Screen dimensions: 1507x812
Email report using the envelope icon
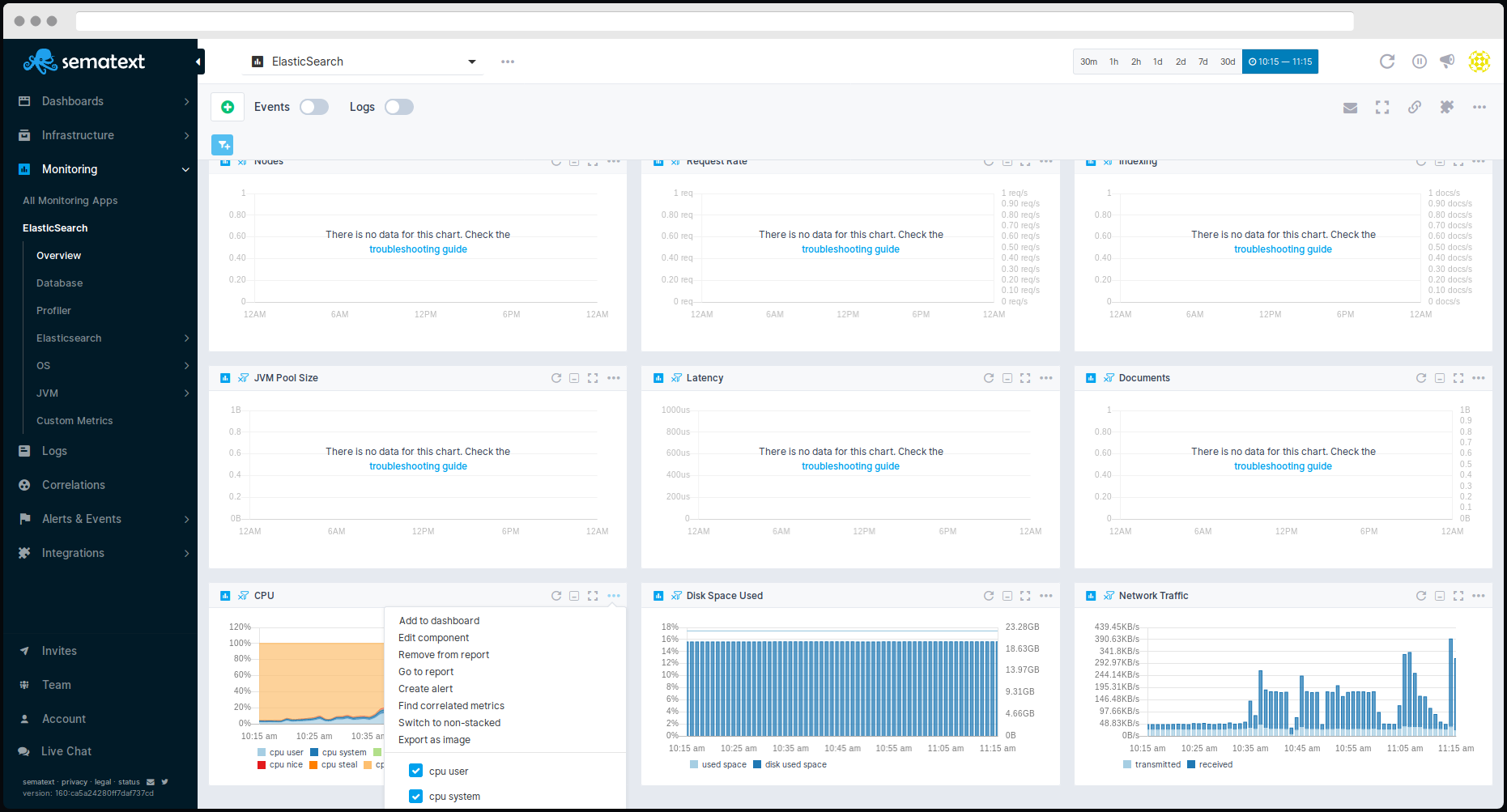click(x=1350, y=108)
